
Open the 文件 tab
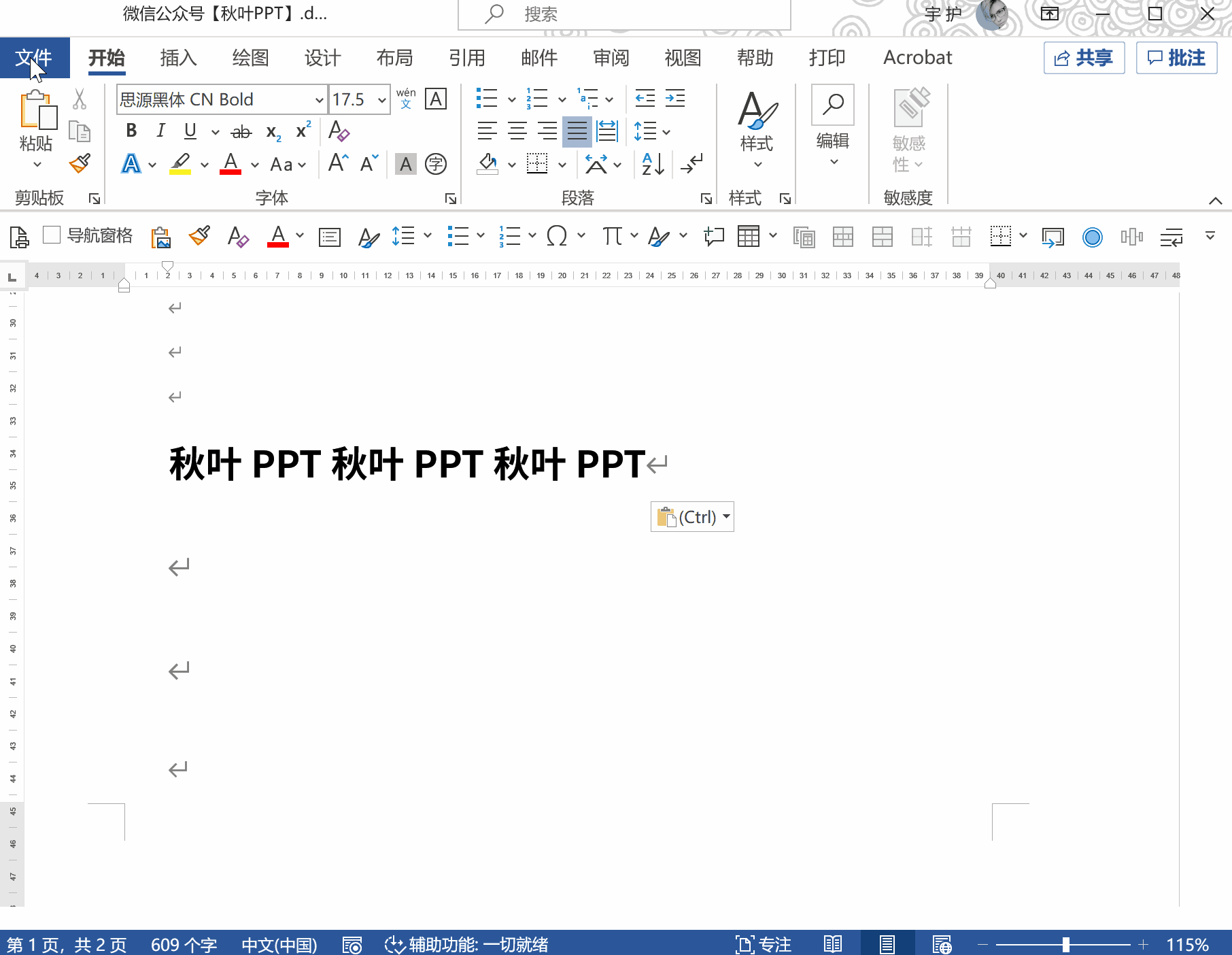point(35,58)
